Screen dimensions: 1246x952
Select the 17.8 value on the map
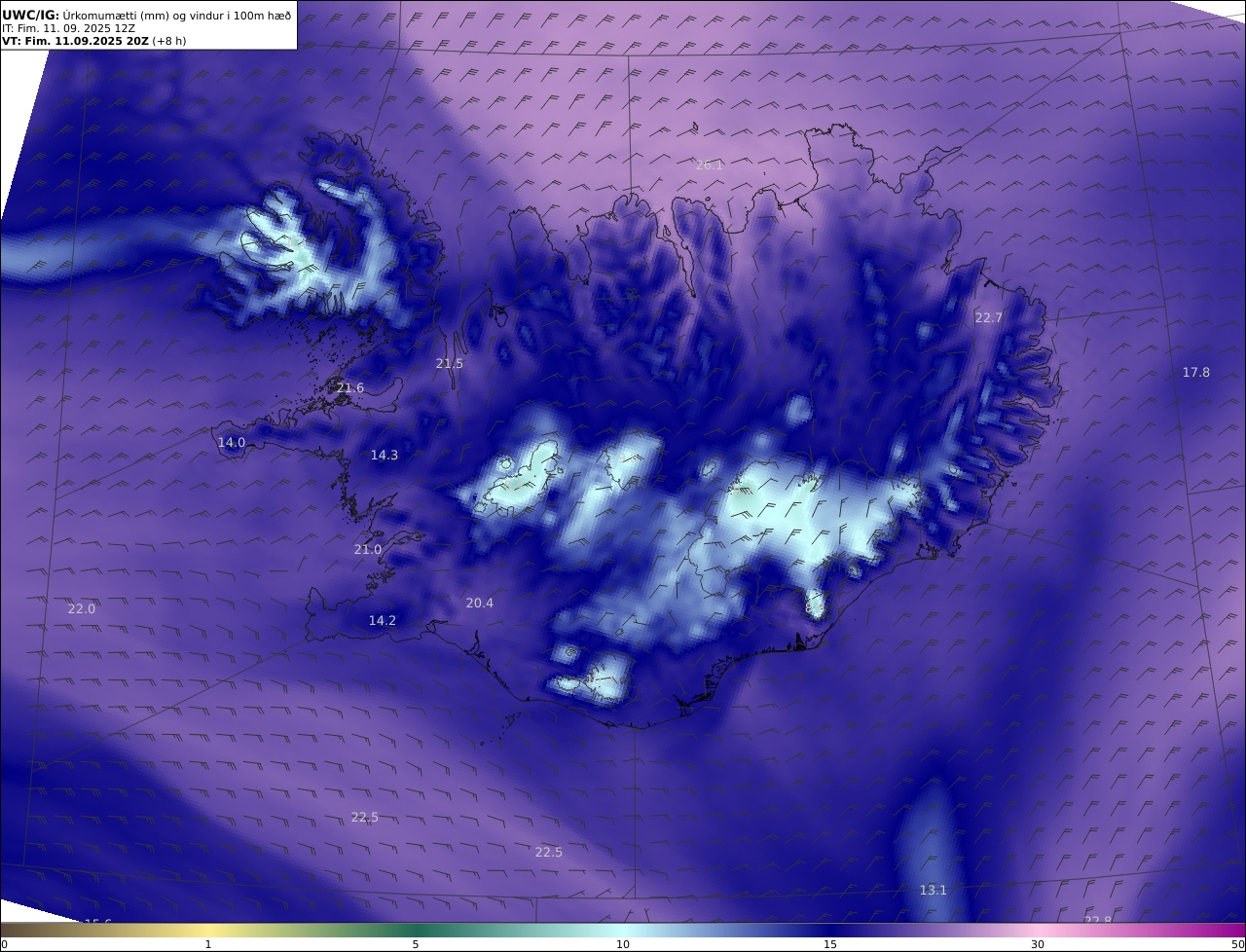pyautogui.click(x=1196, y=373)
